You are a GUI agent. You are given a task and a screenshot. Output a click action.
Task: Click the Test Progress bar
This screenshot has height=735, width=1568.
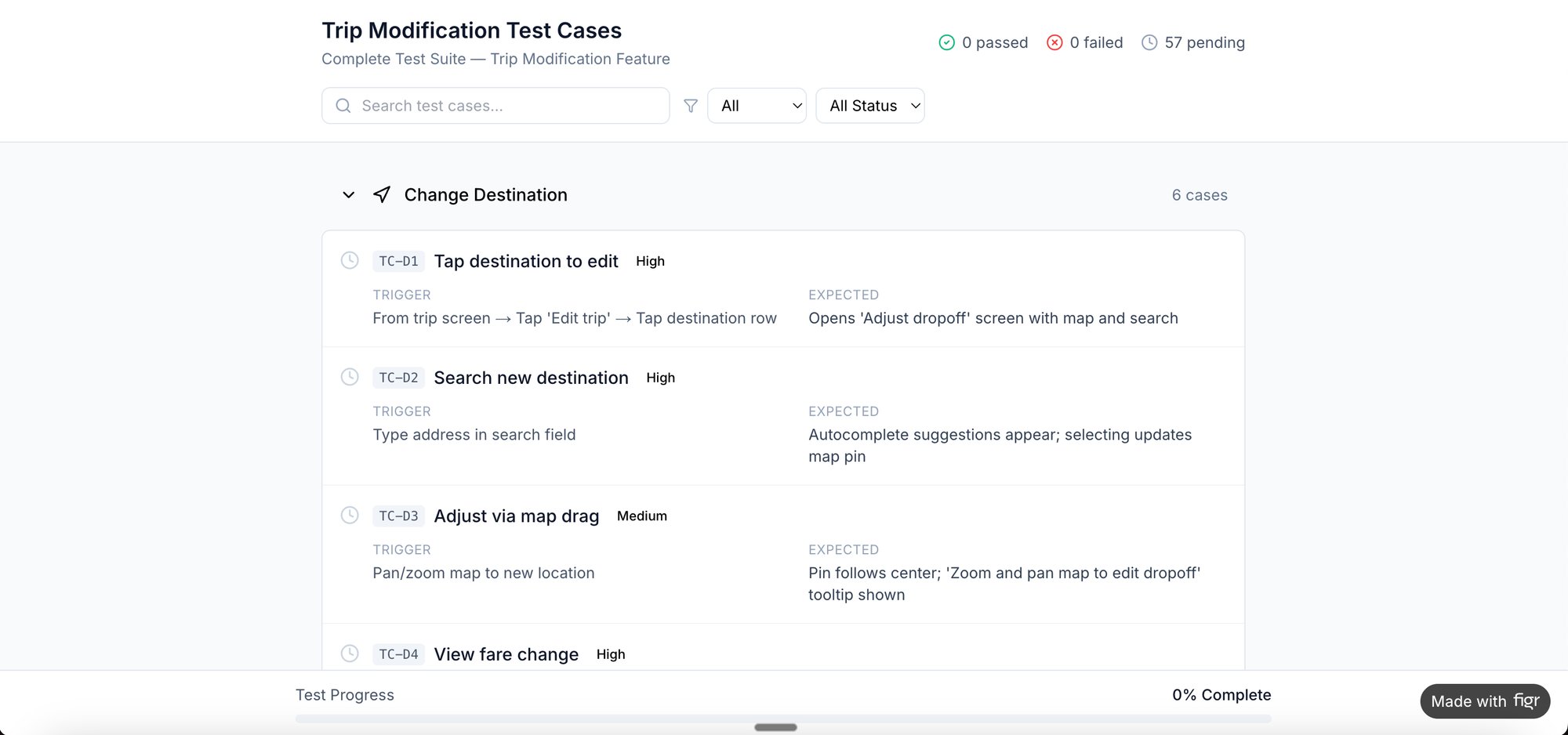pyautogui.click(x=782, y=718)
